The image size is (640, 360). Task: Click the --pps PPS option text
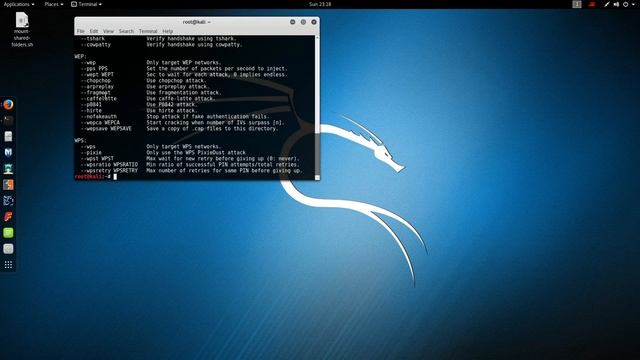click(x=94, y=69)
